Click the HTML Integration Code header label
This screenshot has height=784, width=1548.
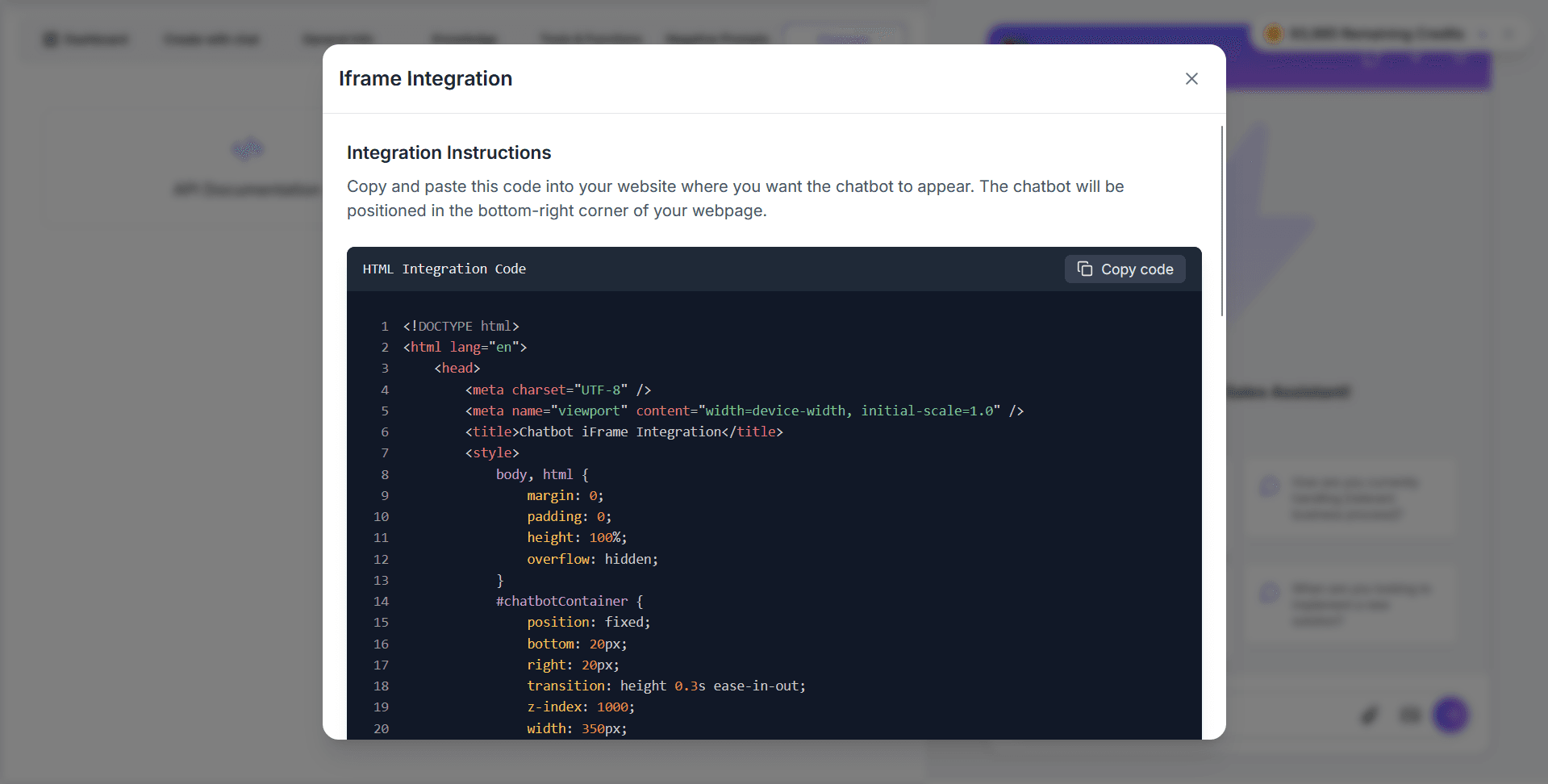444,269
